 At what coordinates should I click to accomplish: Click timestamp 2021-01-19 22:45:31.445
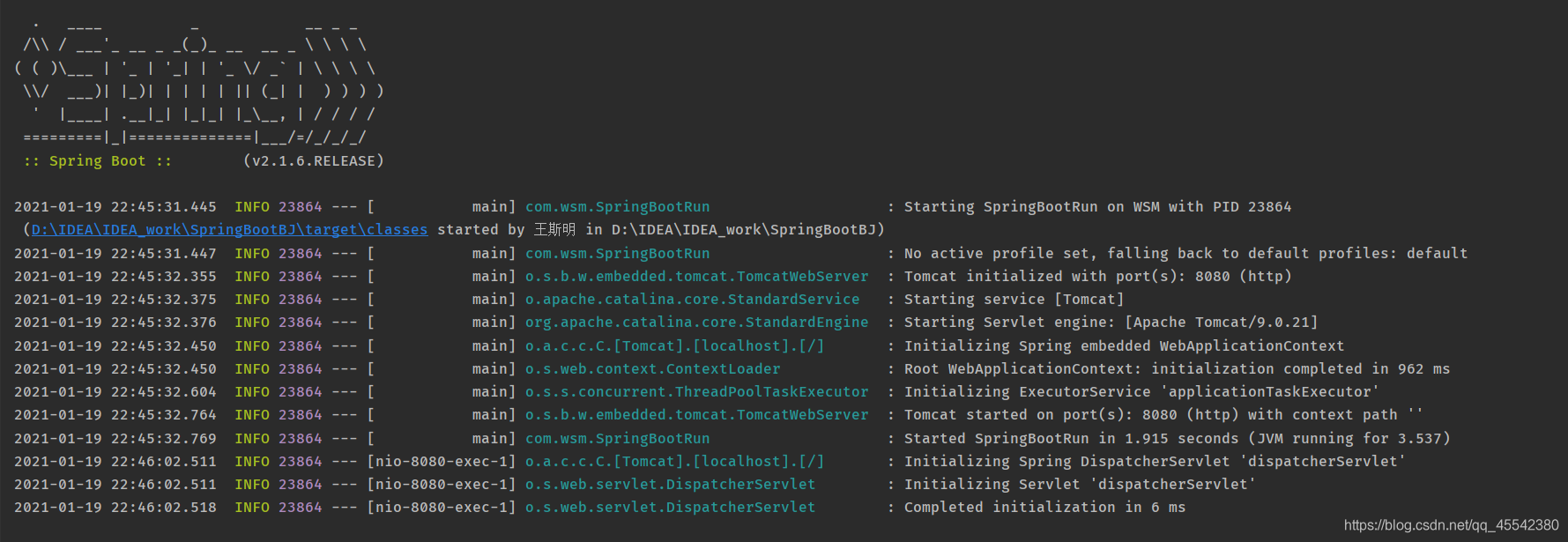pos(115,207)
